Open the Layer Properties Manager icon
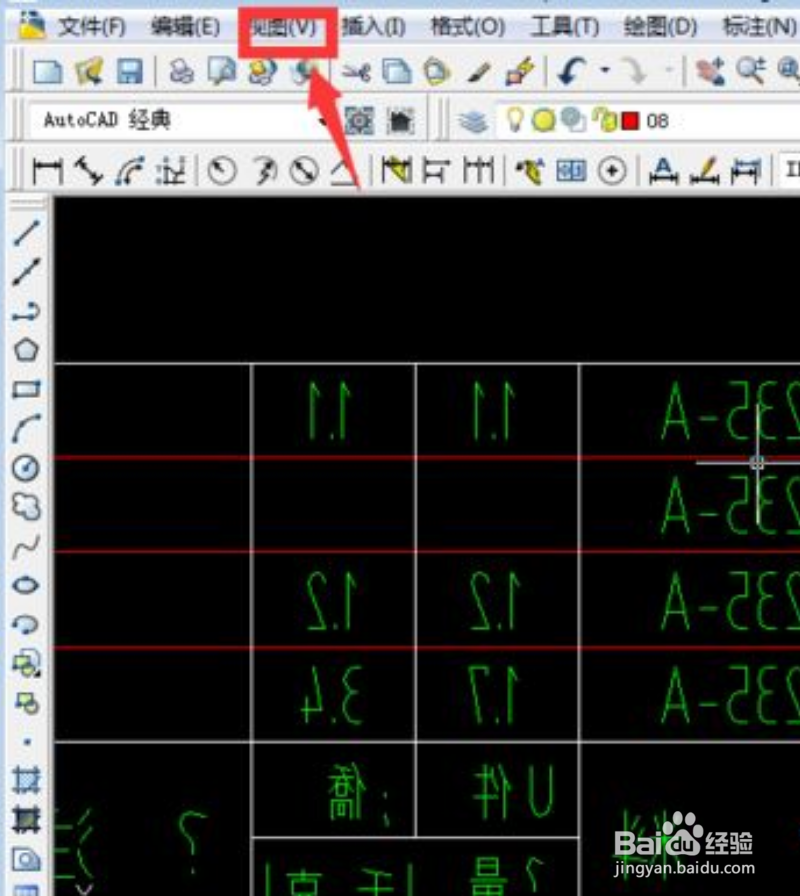Image resolution: width=800 pixels, height=896 pixels. click(473, 121)
